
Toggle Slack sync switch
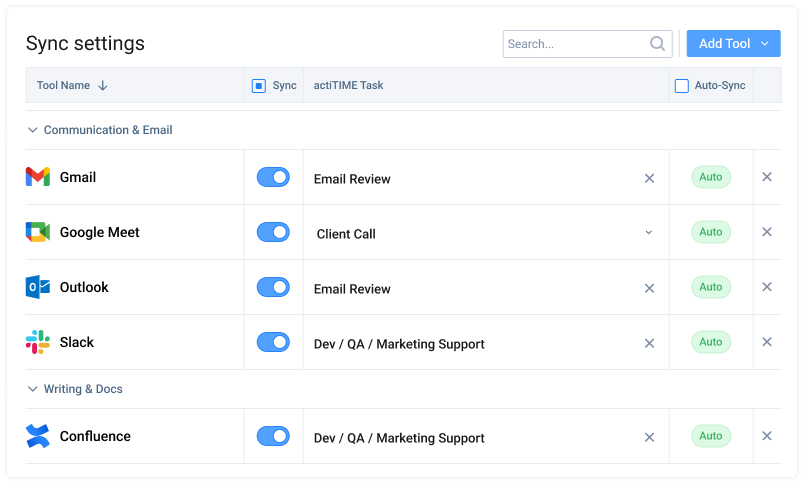[x=273, y=342]
